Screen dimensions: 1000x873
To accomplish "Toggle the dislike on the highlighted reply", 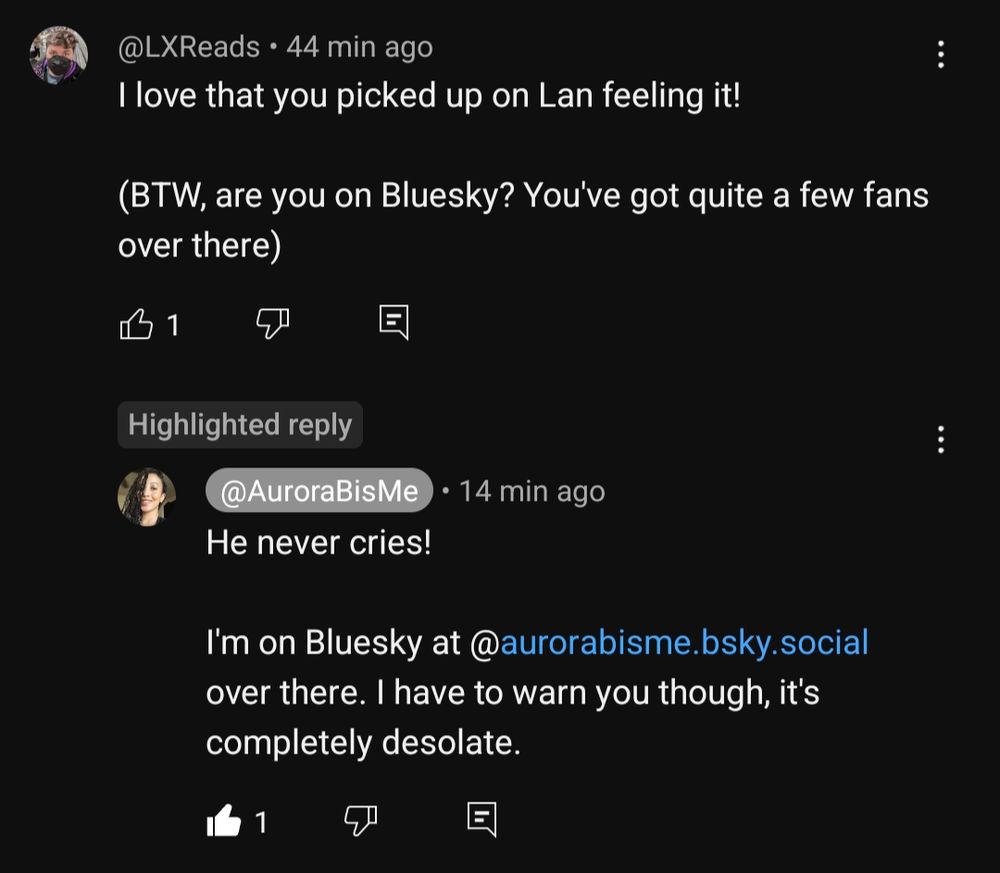I will [x=360, y=821].
